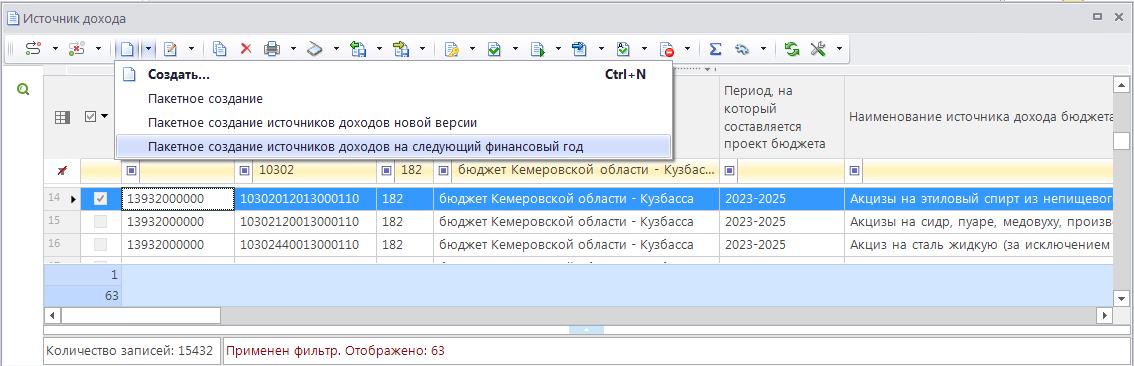Click the horizontal scrollbar thumb
Screen dimensions: 1134x366
coord(140,315)
